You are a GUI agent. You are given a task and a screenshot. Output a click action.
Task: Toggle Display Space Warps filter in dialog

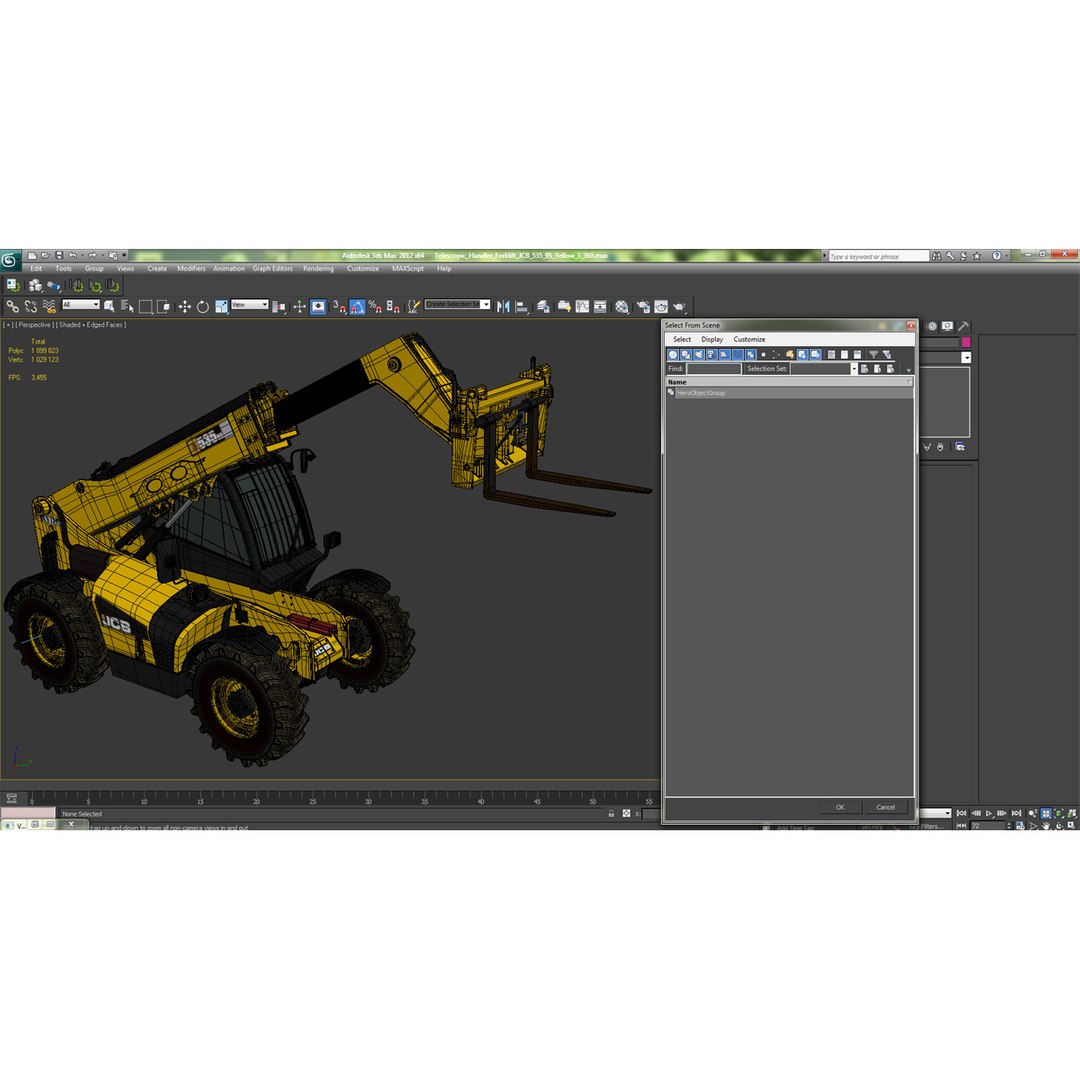[x=738, y=355]
